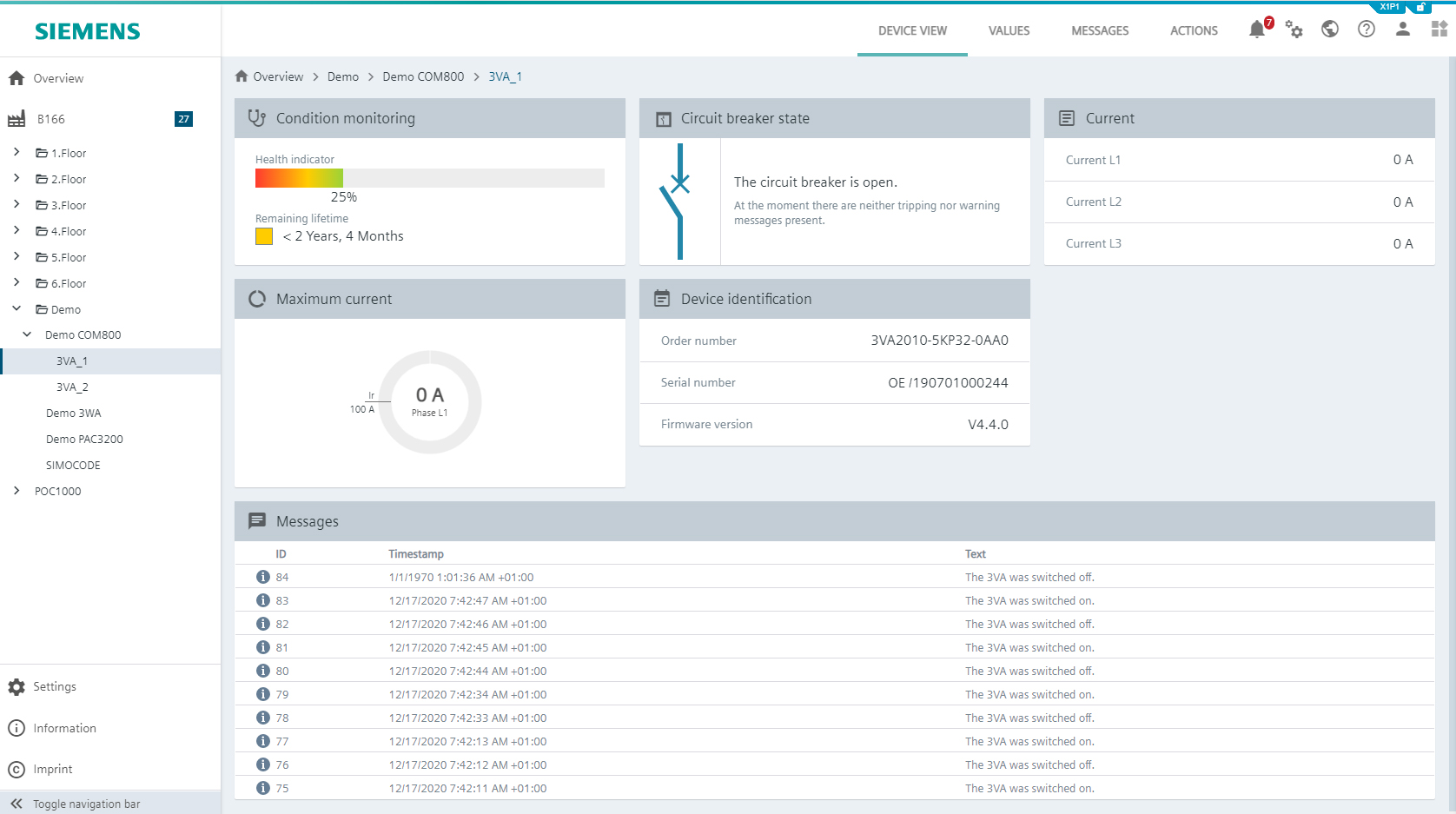The height and width of the screenshot is (814, 1456).
Task: Switch to the Values tab
Action: tap(1009, 30)
